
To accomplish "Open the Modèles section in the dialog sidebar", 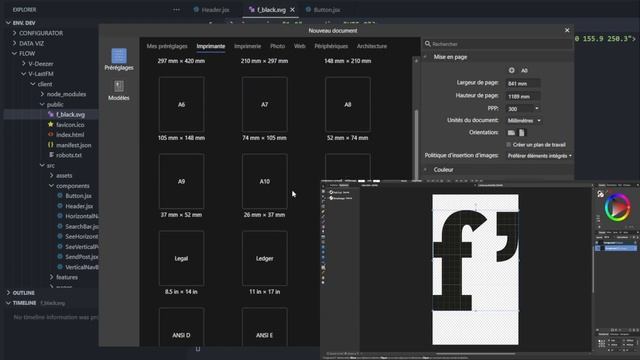I will [119, 91].
